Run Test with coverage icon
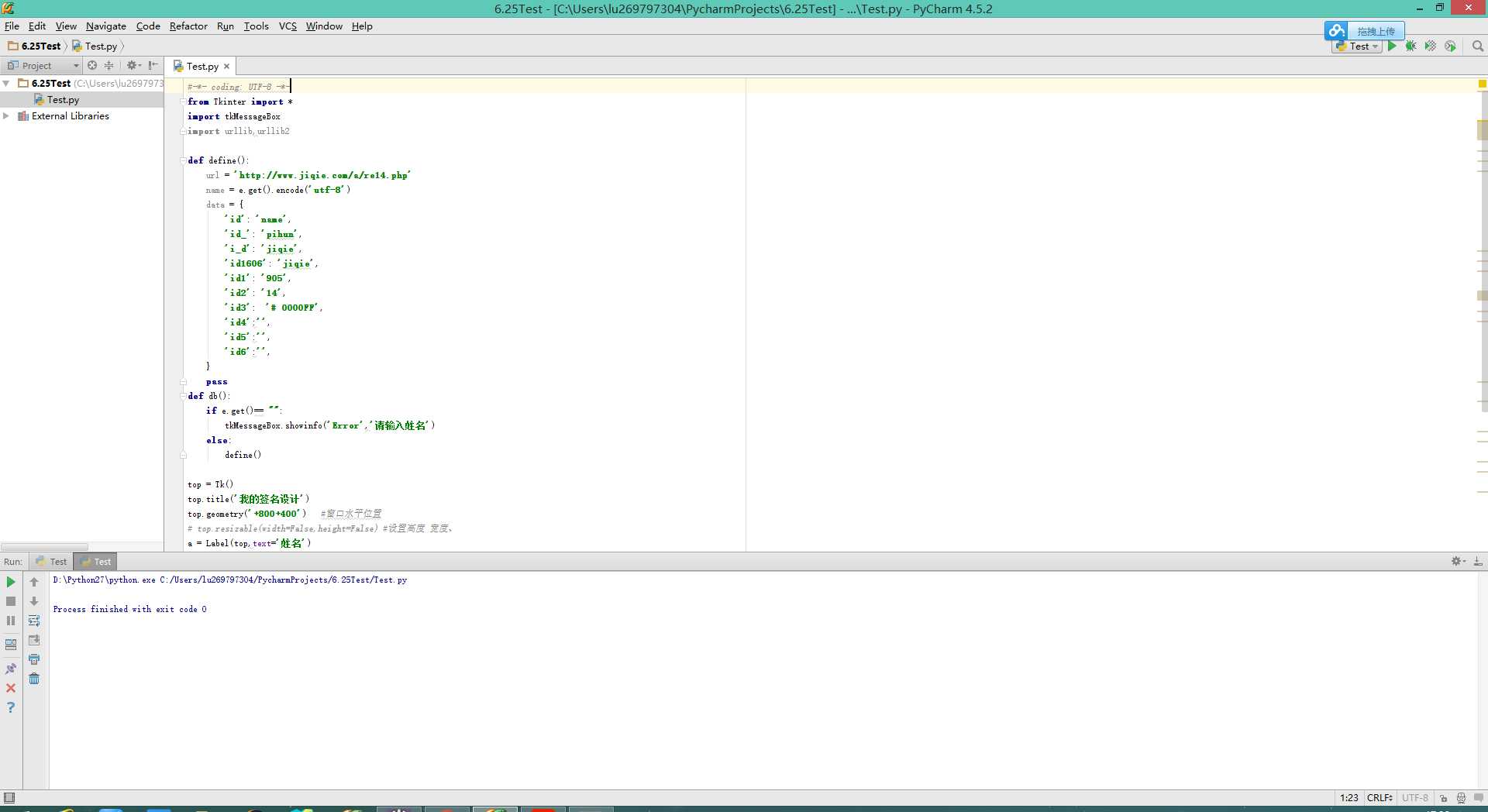Screen dimensions: 1488x812 tap(1431, 46)
